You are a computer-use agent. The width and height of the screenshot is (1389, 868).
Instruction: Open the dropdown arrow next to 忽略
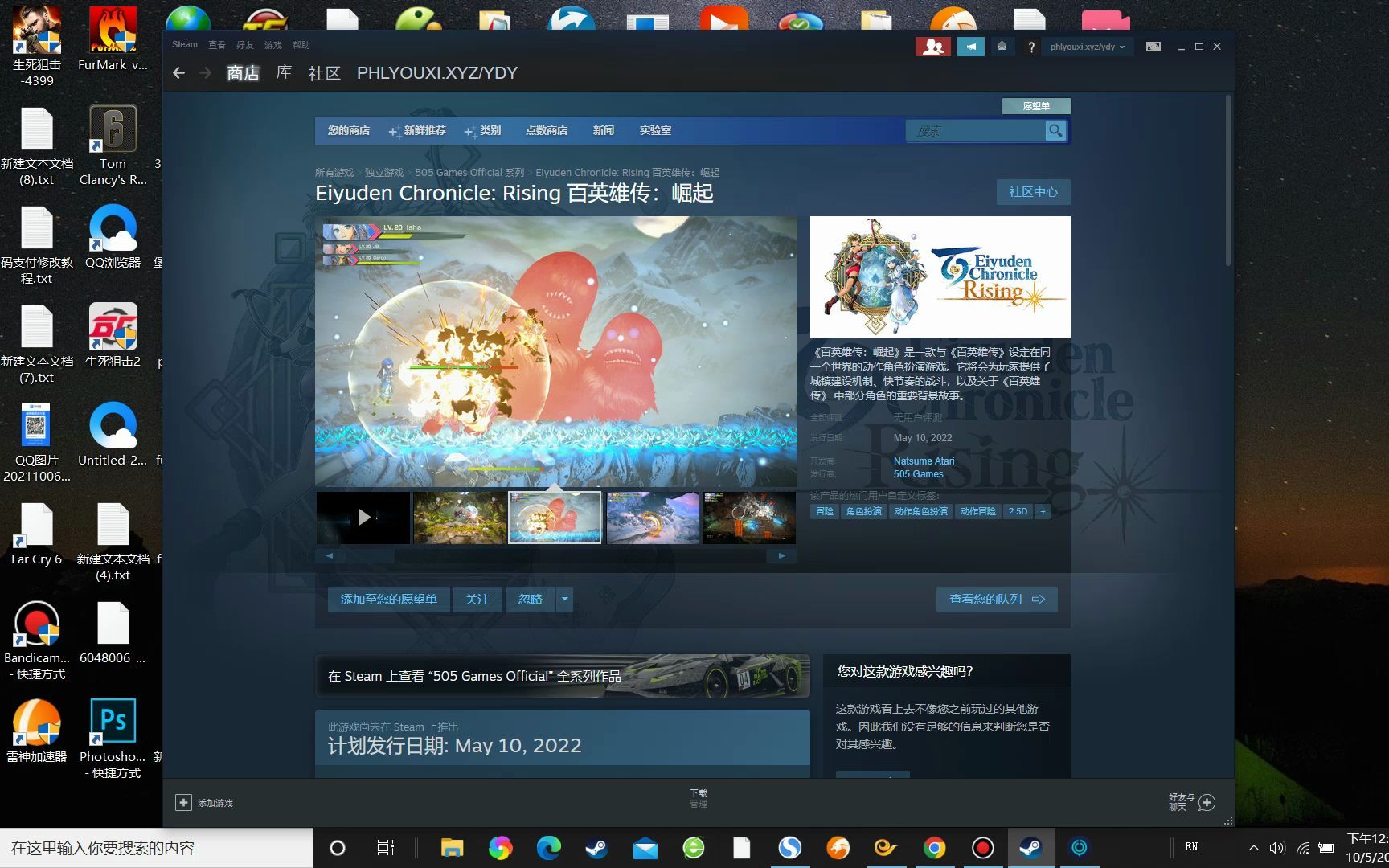click(x=564, y=599)
